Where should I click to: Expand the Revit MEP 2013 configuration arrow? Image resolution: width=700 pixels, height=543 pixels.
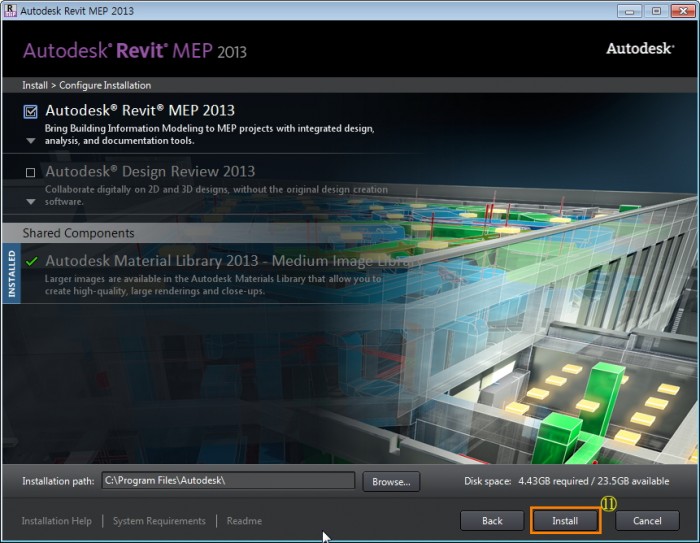click(30, 141)
